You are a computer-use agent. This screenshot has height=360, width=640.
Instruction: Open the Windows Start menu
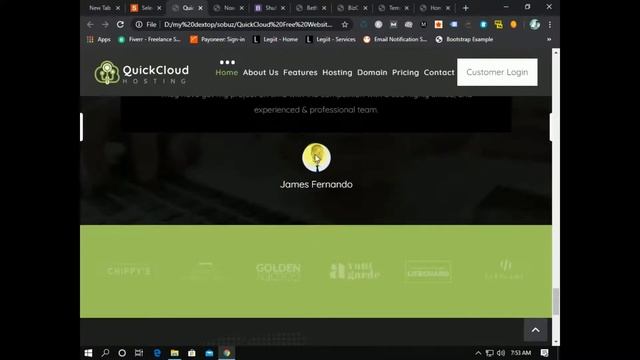click(88, 353)
